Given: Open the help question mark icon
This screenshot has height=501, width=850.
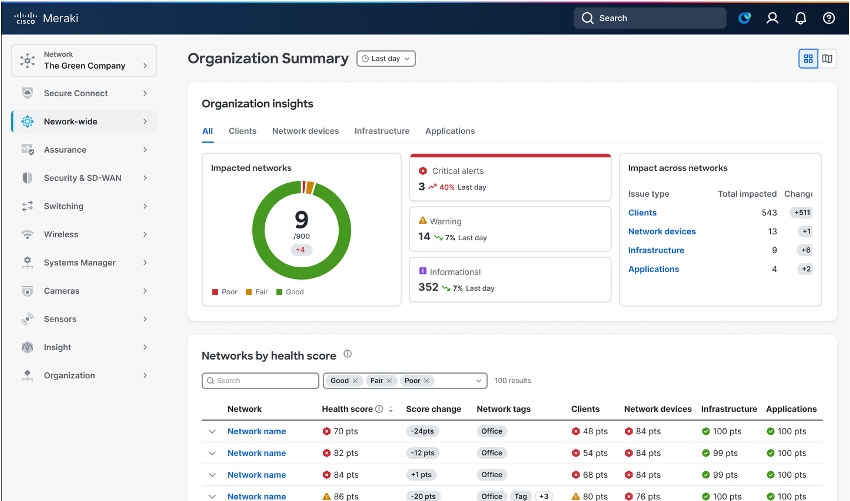Looking at the screenshot, I should click(x=828, y=18).
